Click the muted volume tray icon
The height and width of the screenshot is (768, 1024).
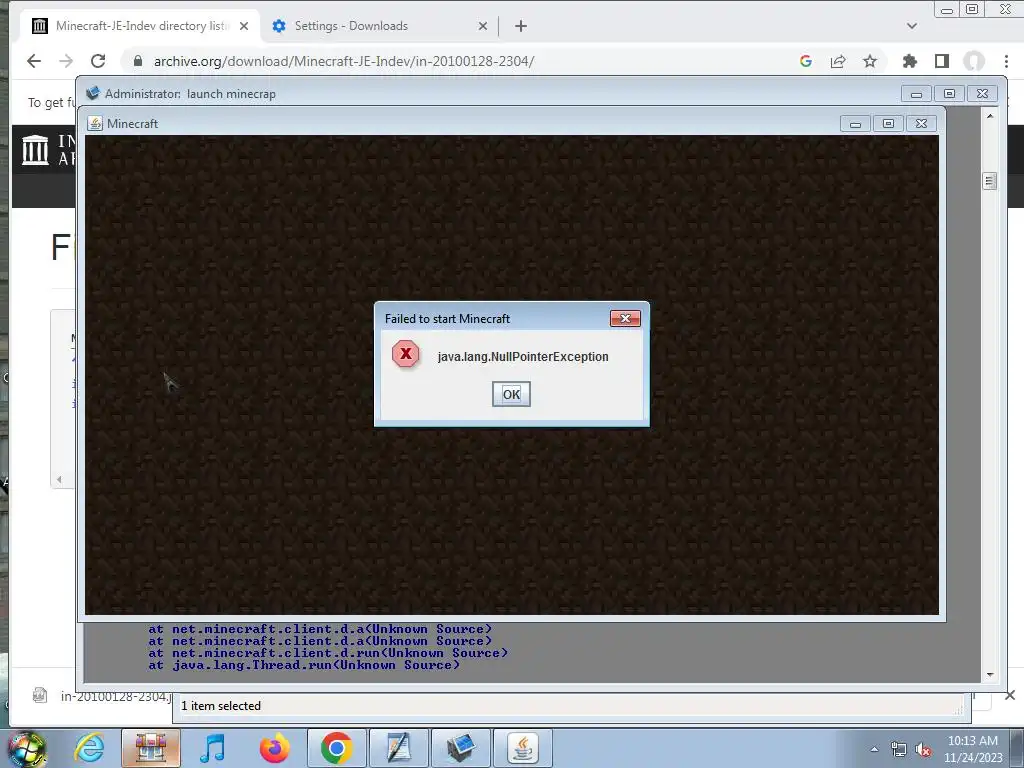923,749
